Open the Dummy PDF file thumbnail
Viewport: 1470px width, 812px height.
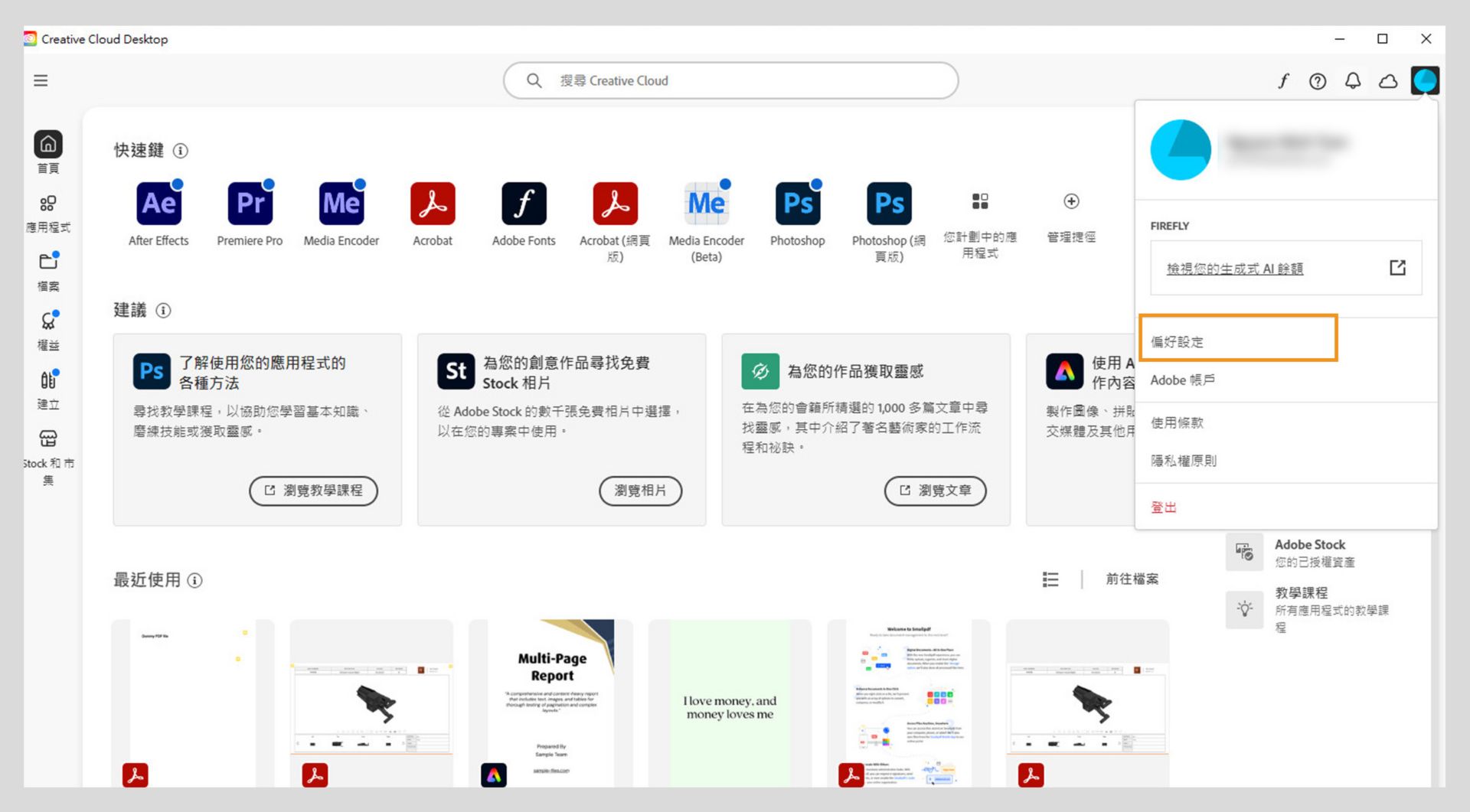coord(193,703)
